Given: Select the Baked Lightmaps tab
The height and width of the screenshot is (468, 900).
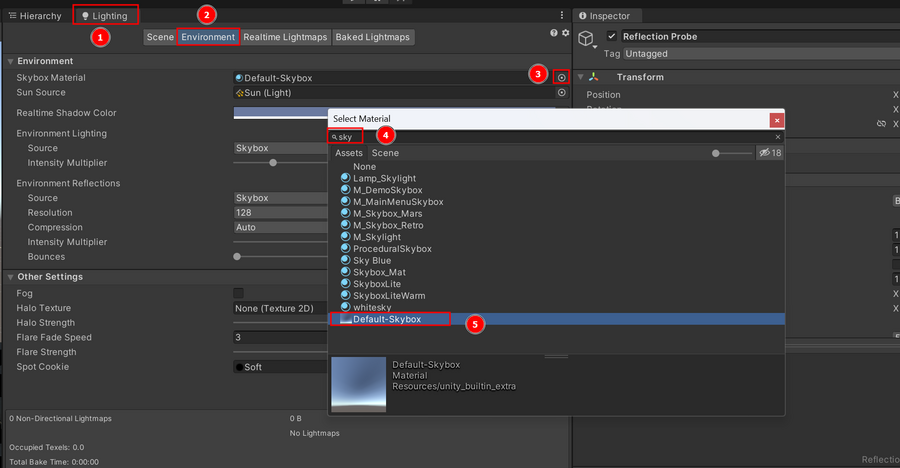Looking at the screenshot, I should tap(373, 37).
